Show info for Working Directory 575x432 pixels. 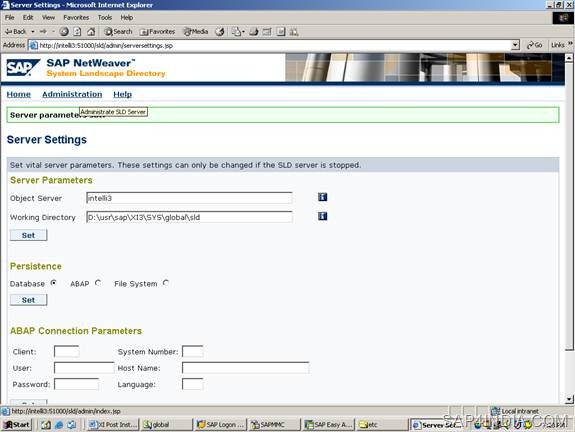point(322,216)
